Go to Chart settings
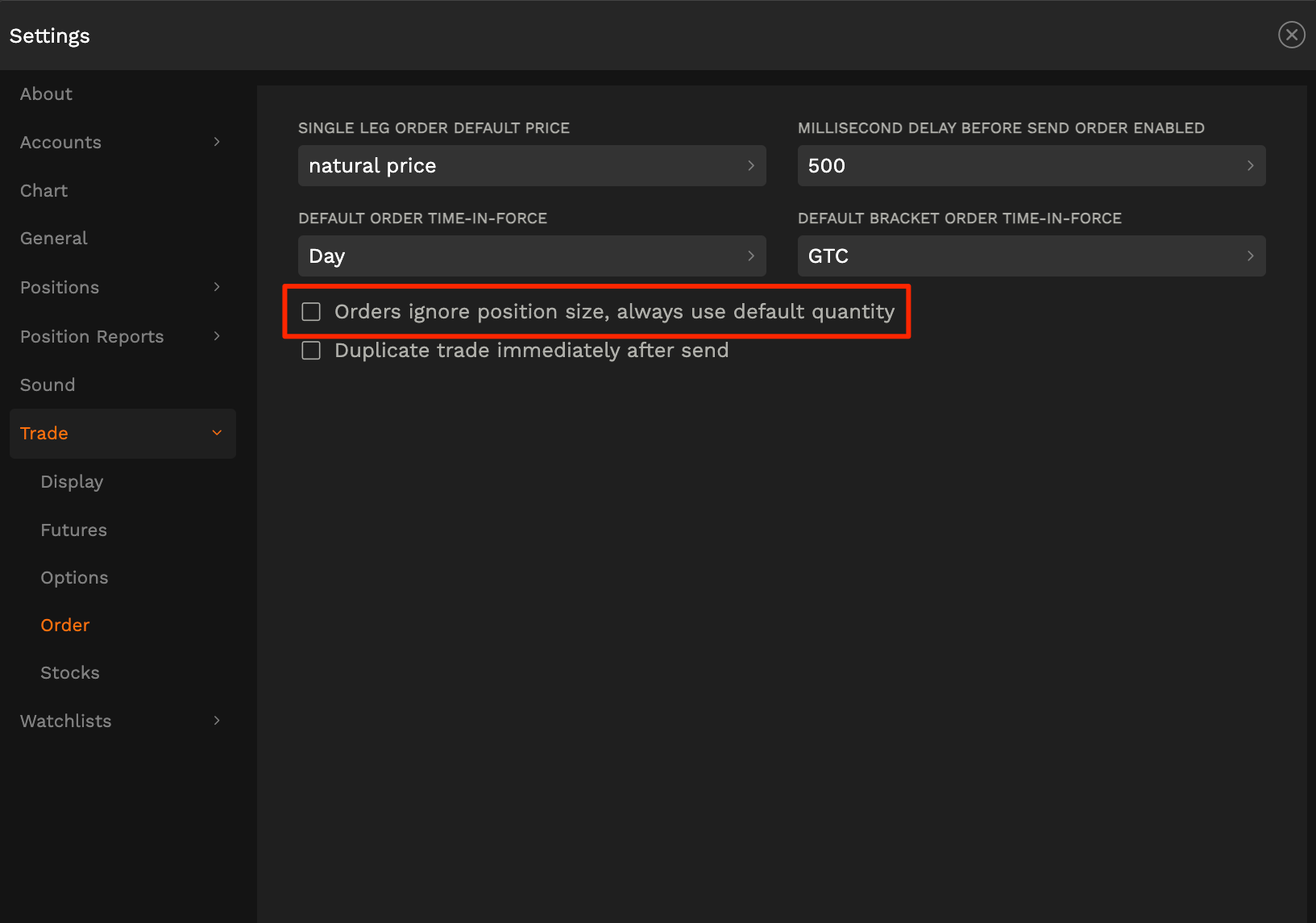 coord(44,190)
